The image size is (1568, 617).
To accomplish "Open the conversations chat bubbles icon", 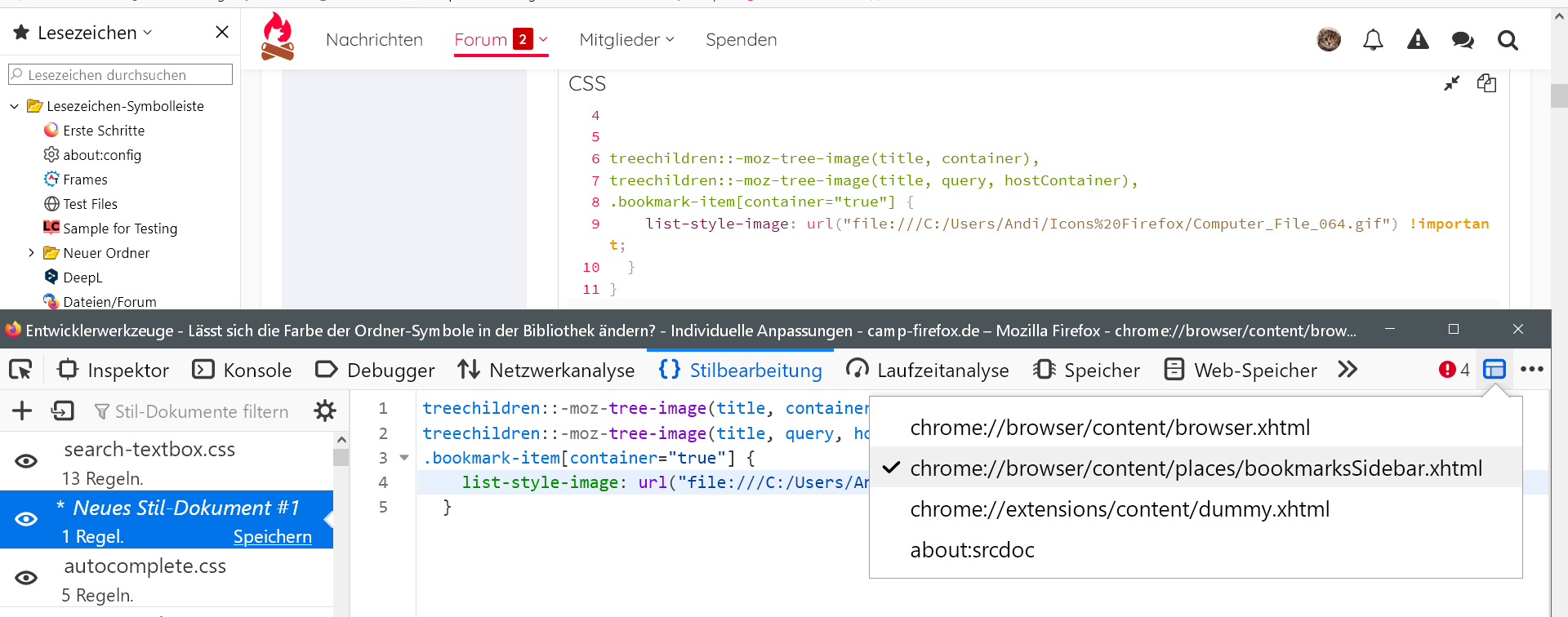I will 1462,40.
